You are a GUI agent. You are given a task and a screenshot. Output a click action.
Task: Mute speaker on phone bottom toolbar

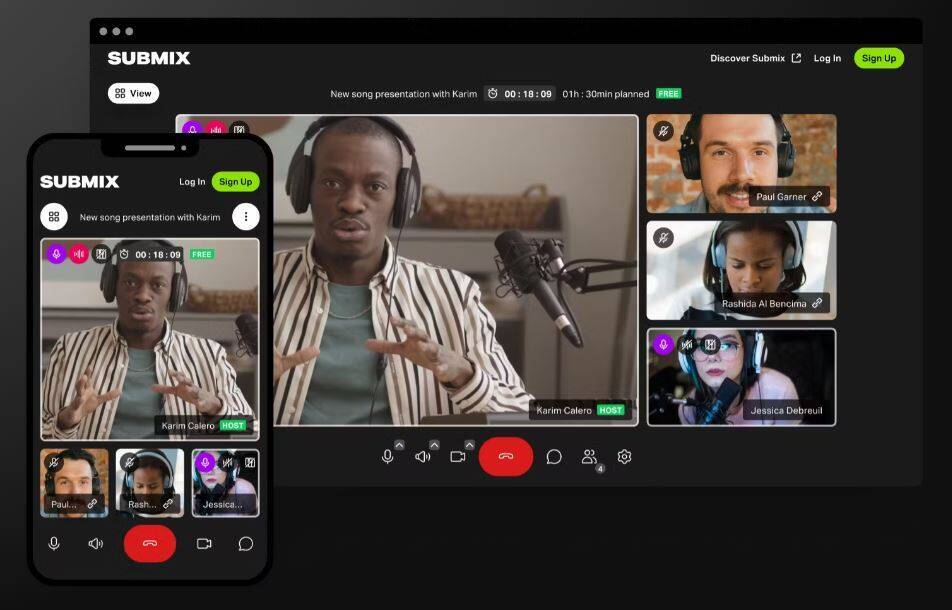96,544
